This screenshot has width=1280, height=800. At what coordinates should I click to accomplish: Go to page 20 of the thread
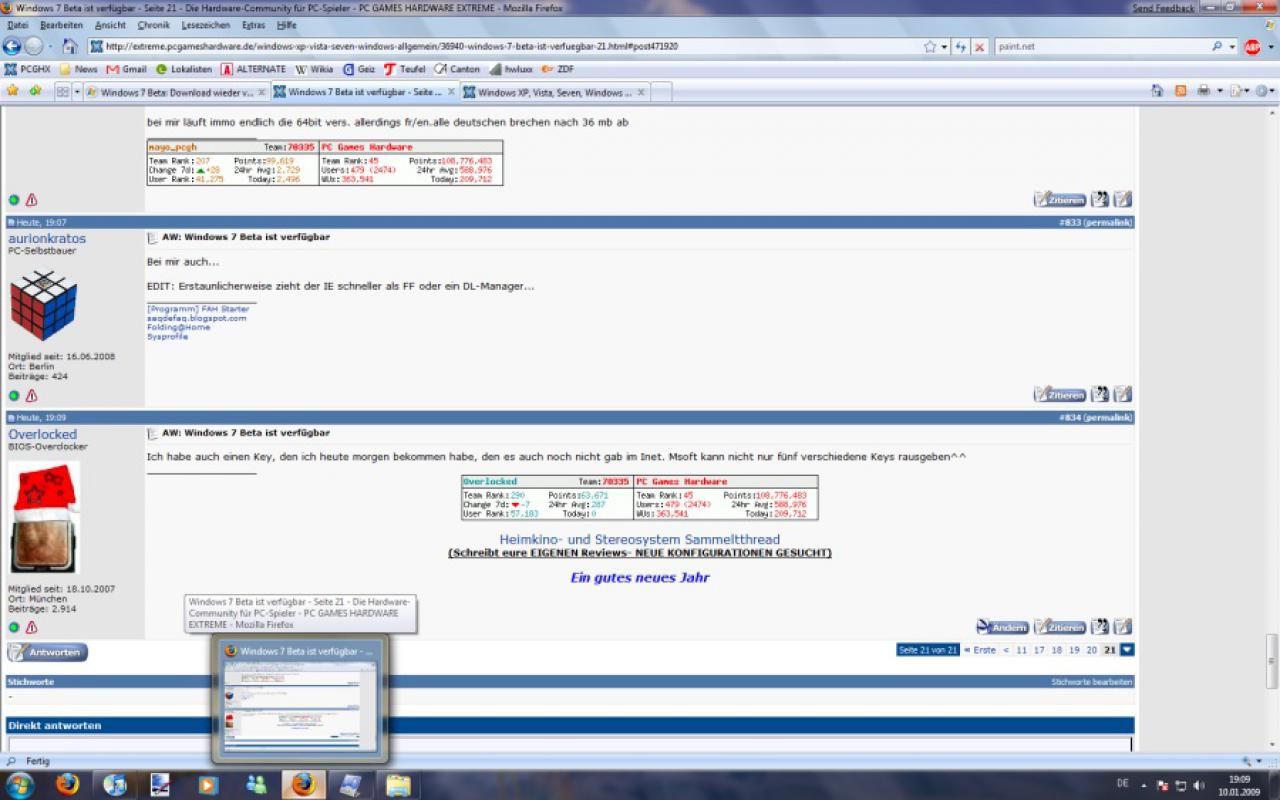(1091, 650)
